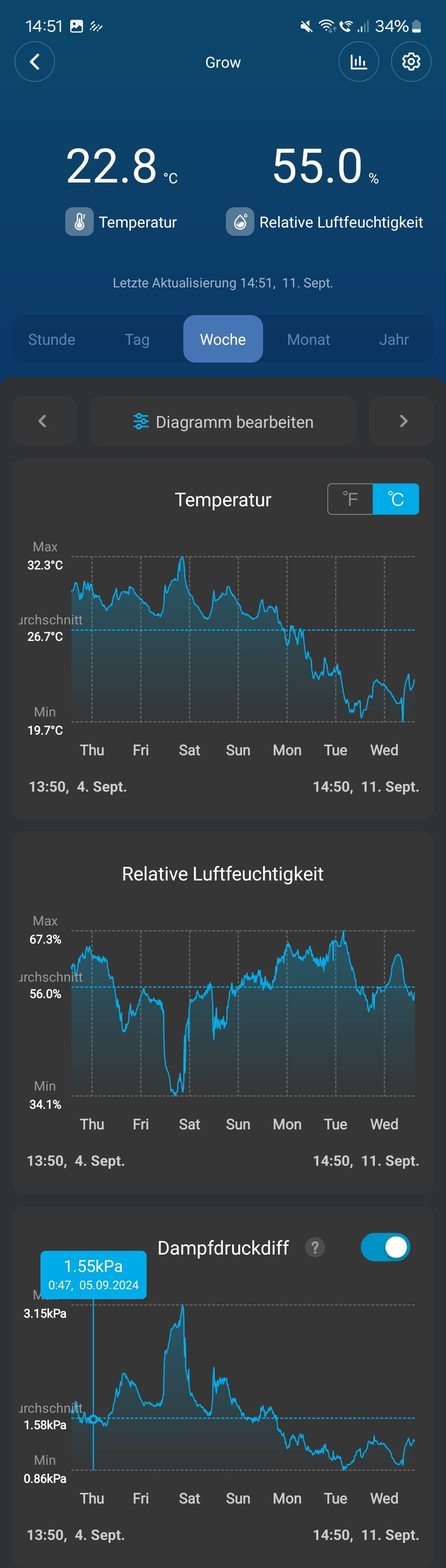Tap the 1.55kPa data tooltip

tap(93, 1275)
